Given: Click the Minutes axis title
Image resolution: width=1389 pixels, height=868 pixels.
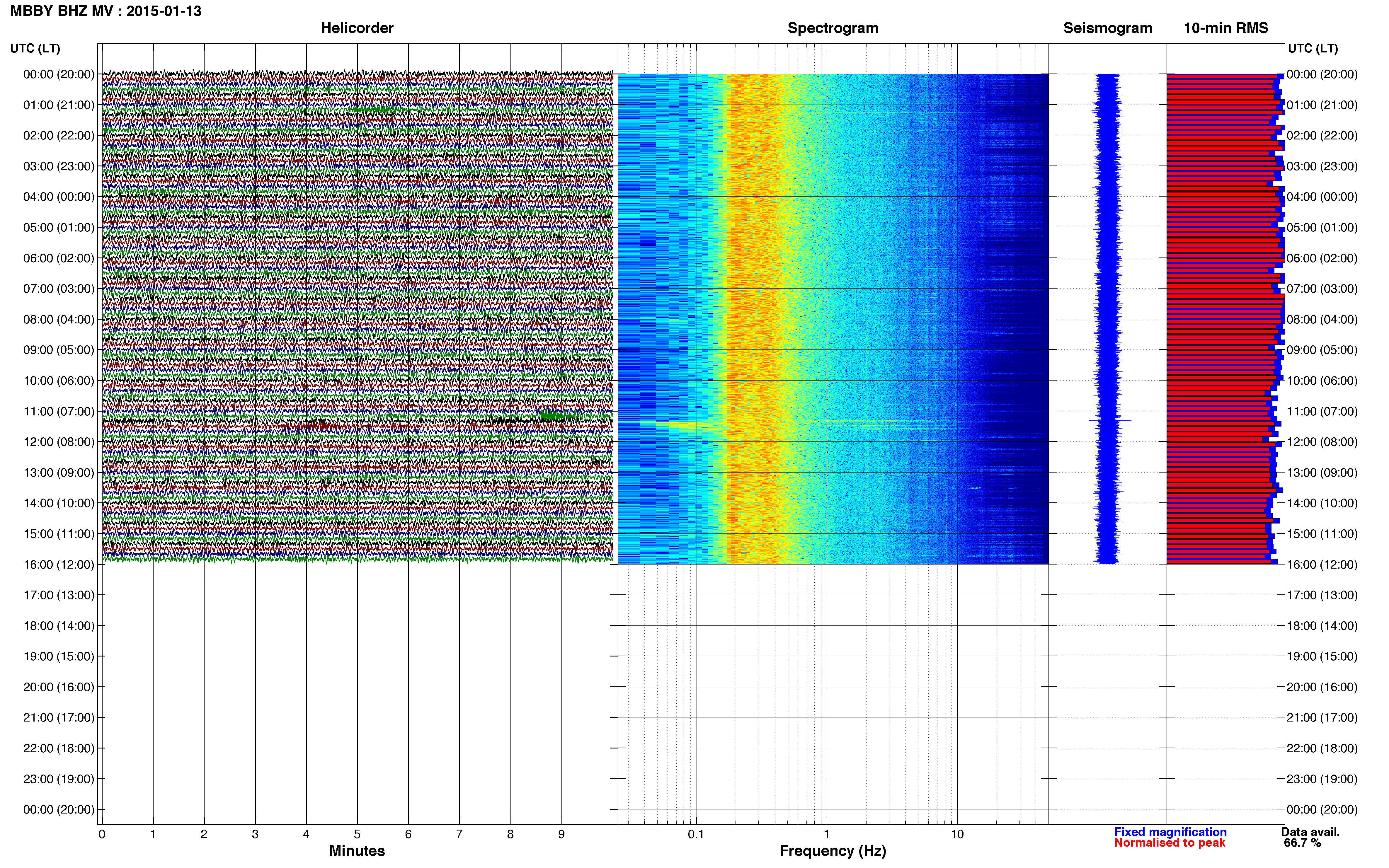Looking at the screenshot, I should point(357,851).
